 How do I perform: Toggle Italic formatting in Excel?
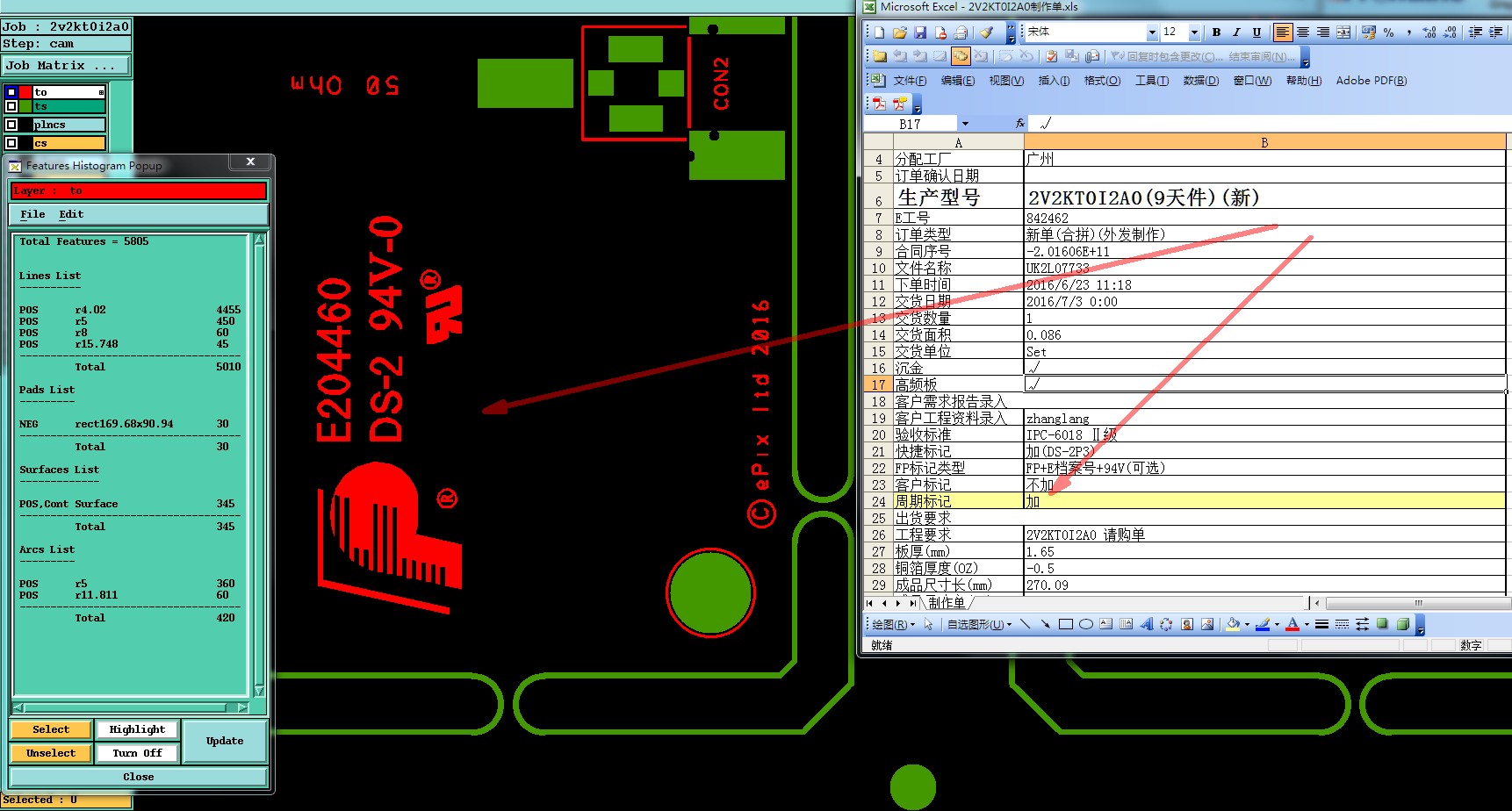[x=1236, y=32]
